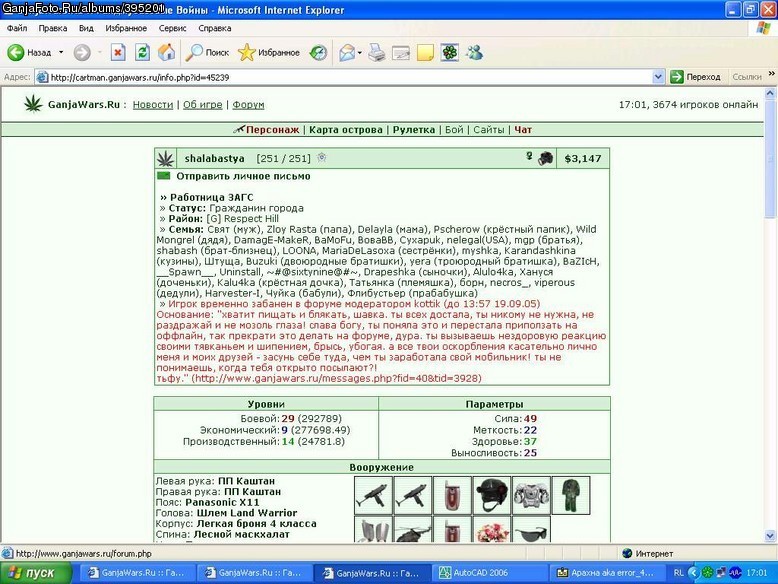The image size is (778, 584).
Task: Expand the Ссылки toolbar chevron
Action: [x=772, y=74]
